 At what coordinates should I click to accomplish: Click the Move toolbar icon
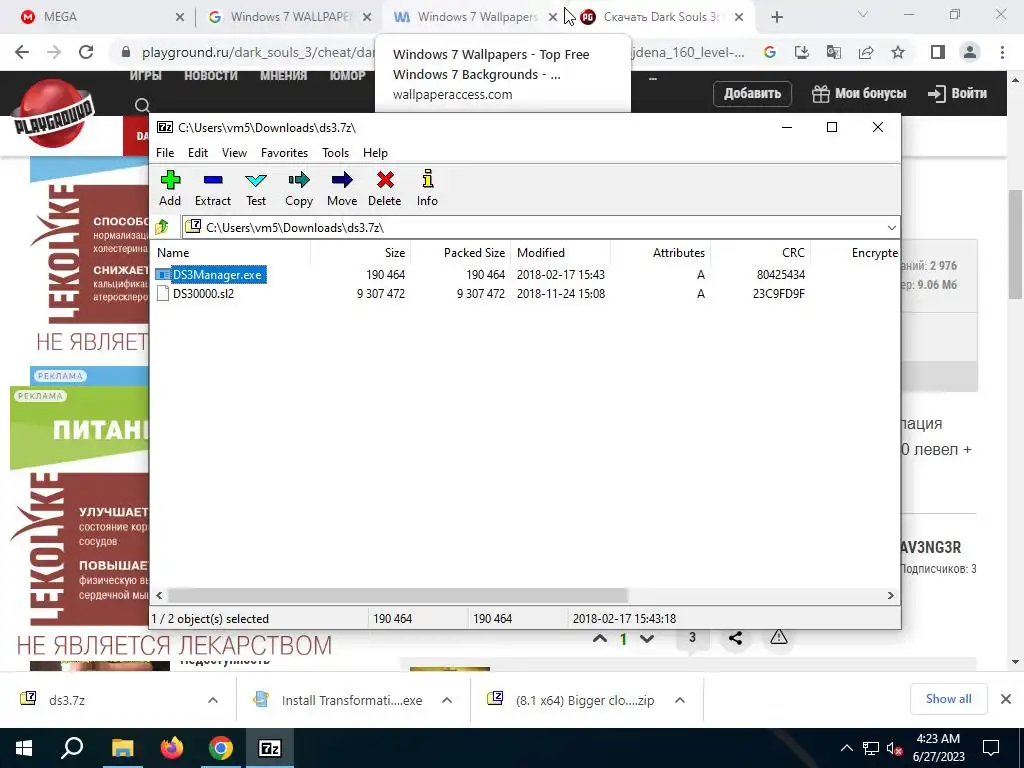point(342,189)
